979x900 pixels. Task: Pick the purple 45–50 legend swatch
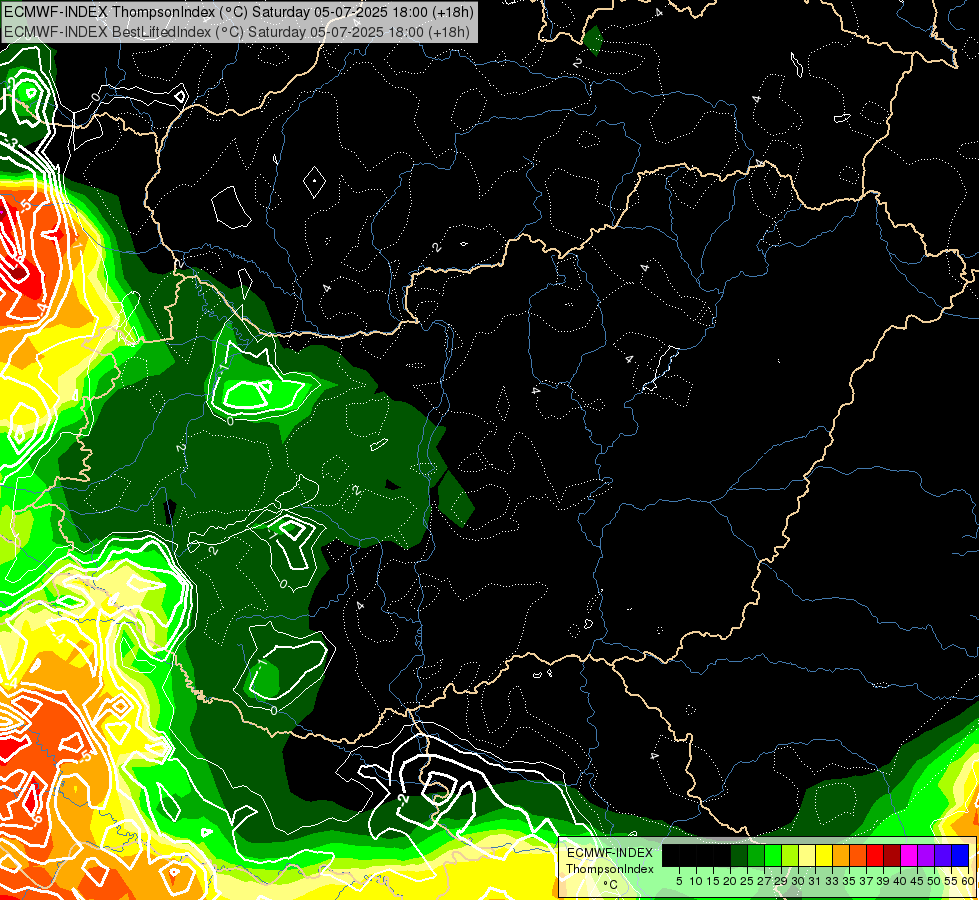(x=926, y=856)
